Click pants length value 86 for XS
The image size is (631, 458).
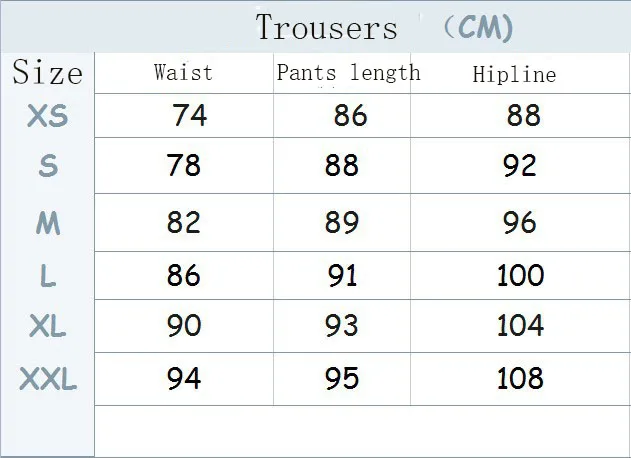(x=351, y=115)
